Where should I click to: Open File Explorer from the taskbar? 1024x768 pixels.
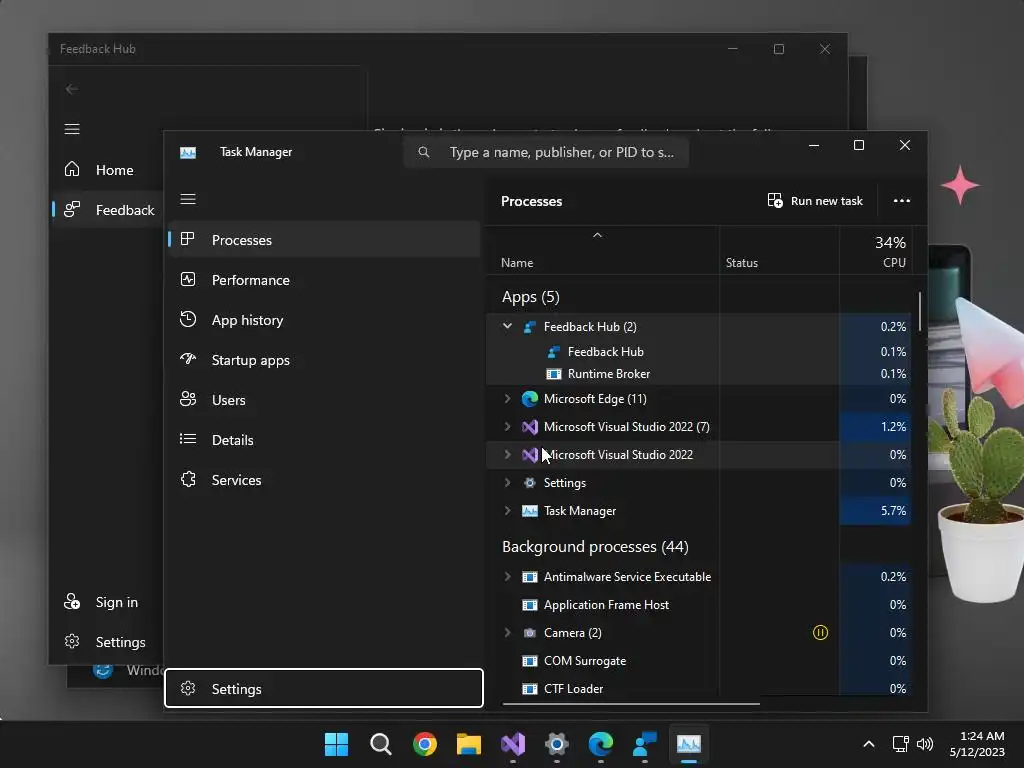469,744
